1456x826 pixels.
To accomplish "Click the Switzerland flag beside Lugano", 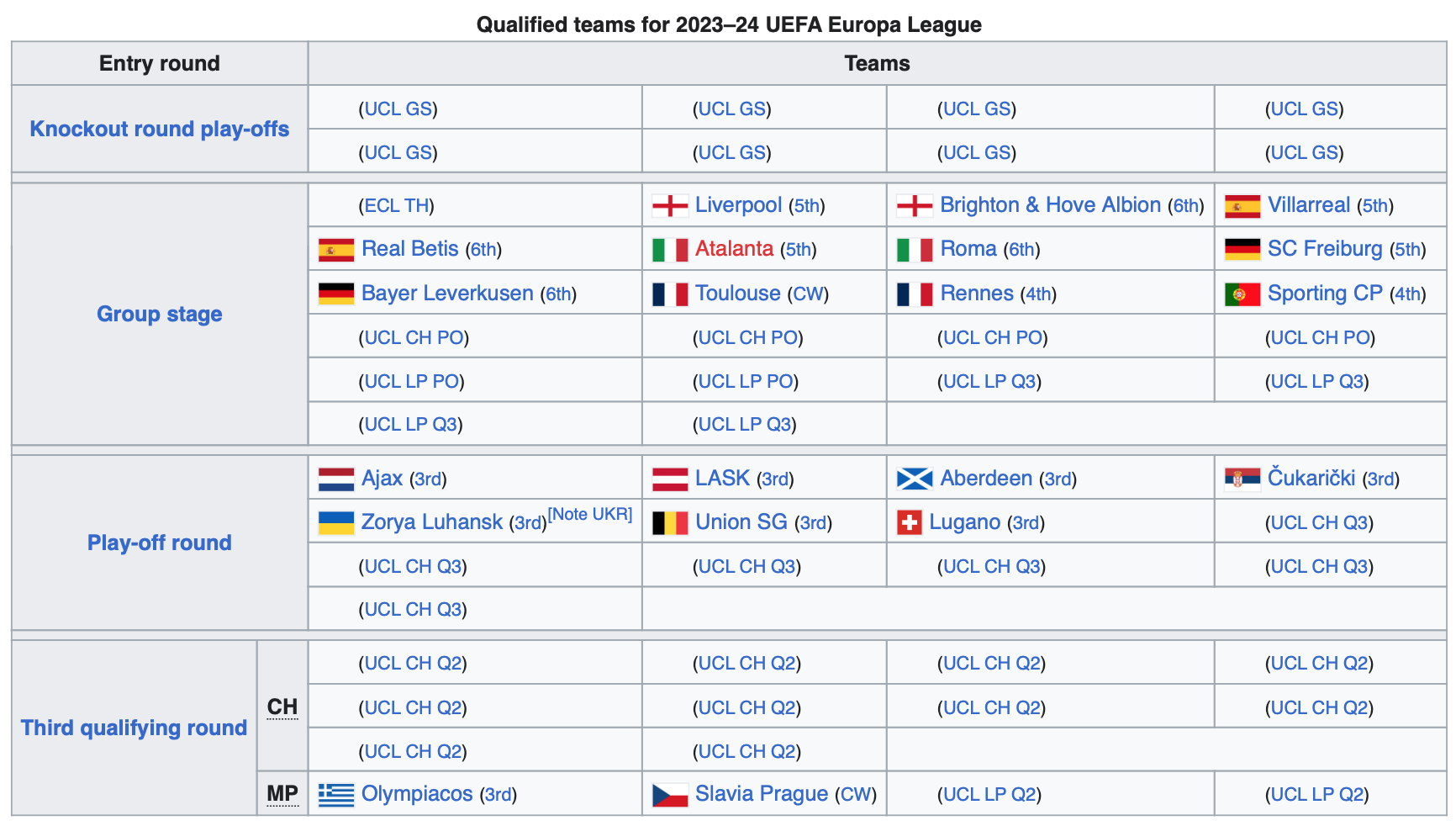I will tap(910, 523).
